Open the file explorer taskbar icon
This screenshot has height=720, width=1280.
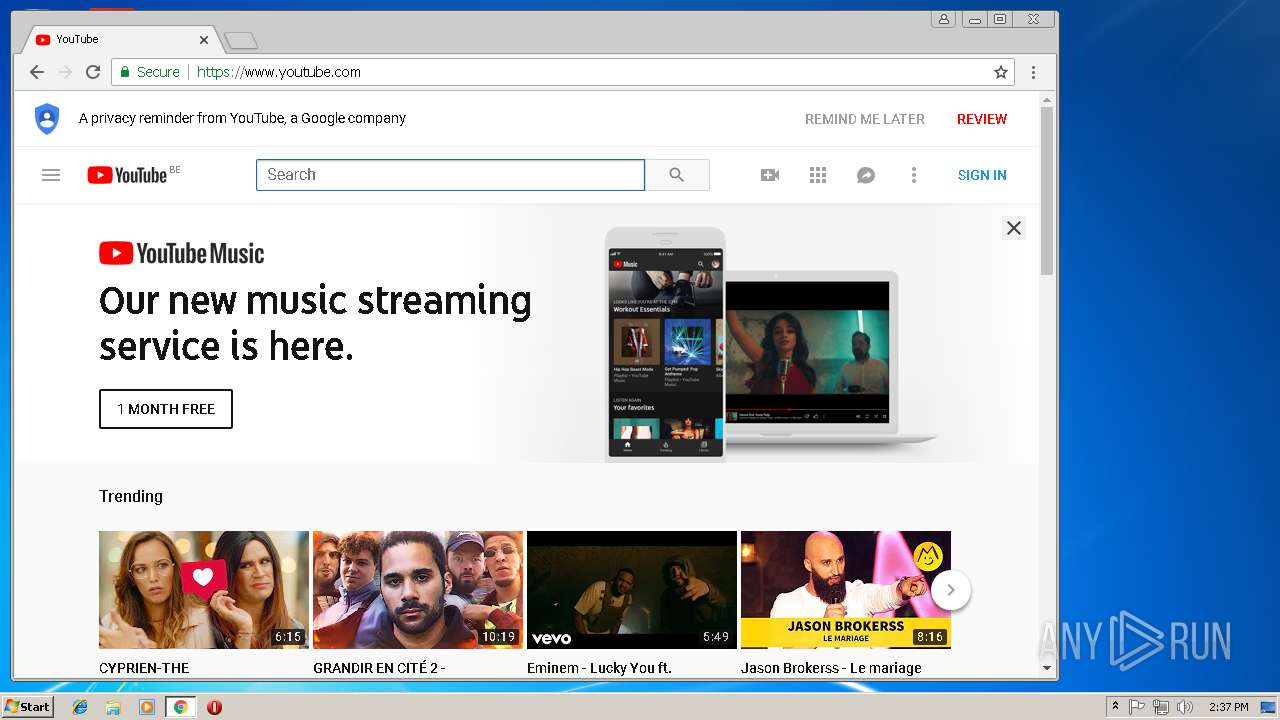[113, 707]
